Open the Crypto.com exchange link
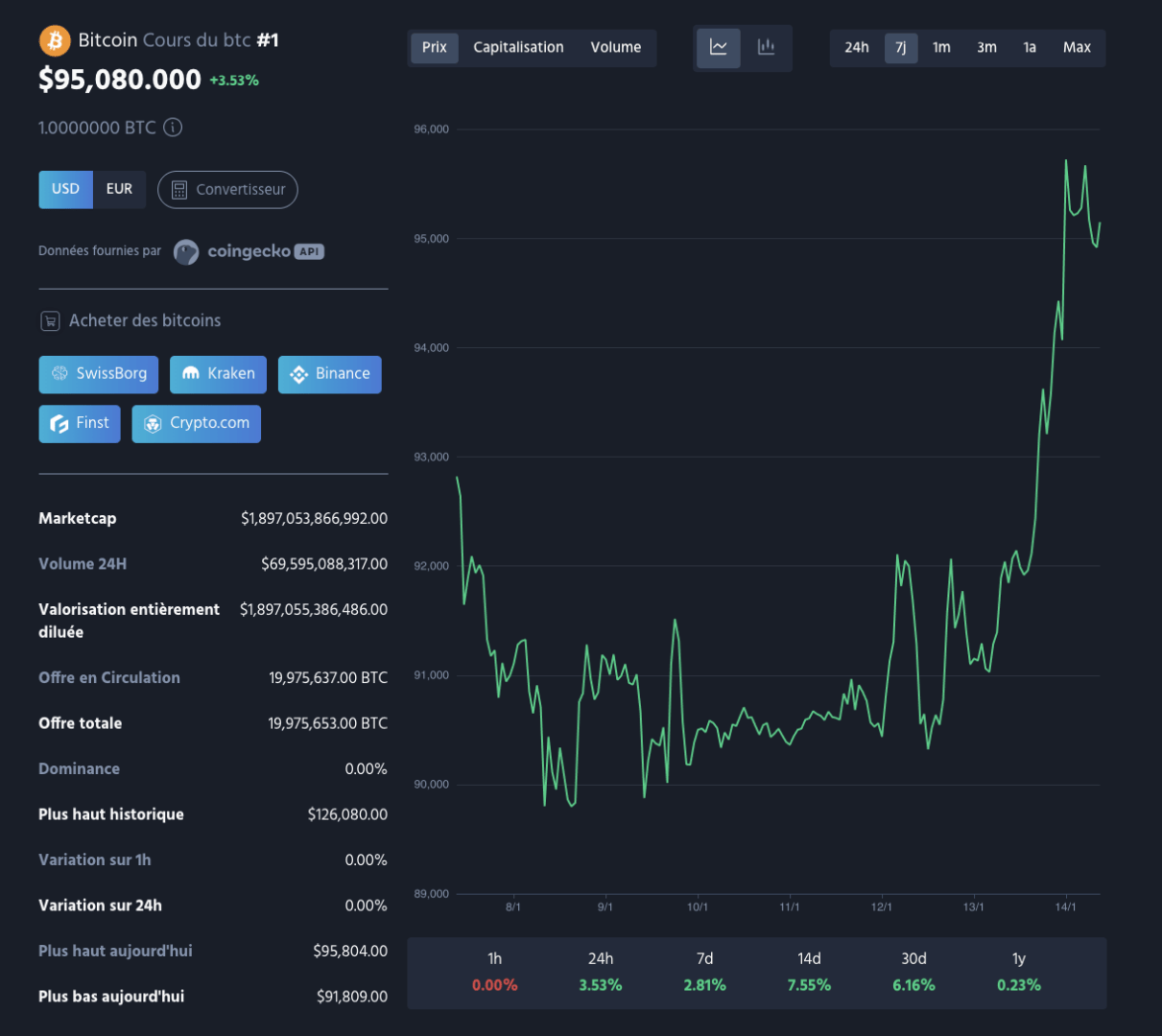 tap(196, 423)
